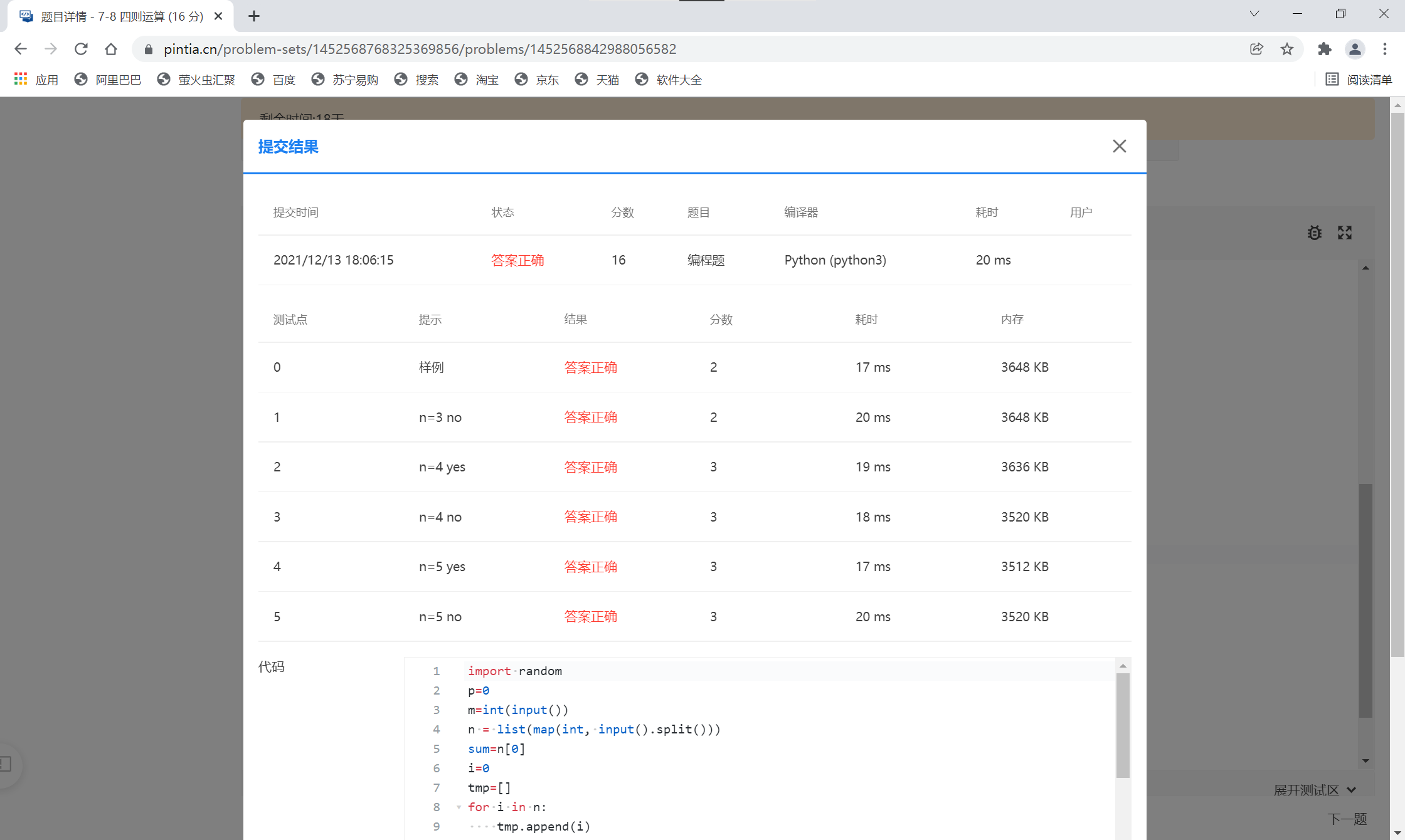Viewport: 1405px width, 840px height.
Task: Open the tab search chevron near window controls
Action: coord(1254,14)
